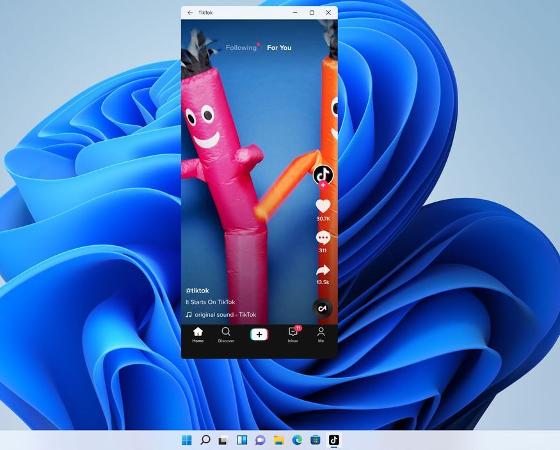Image resolution: width=560 pixels, height=450 pixels.
Task: Open the TikTok creator profile avatar
Action: (323, 174)
